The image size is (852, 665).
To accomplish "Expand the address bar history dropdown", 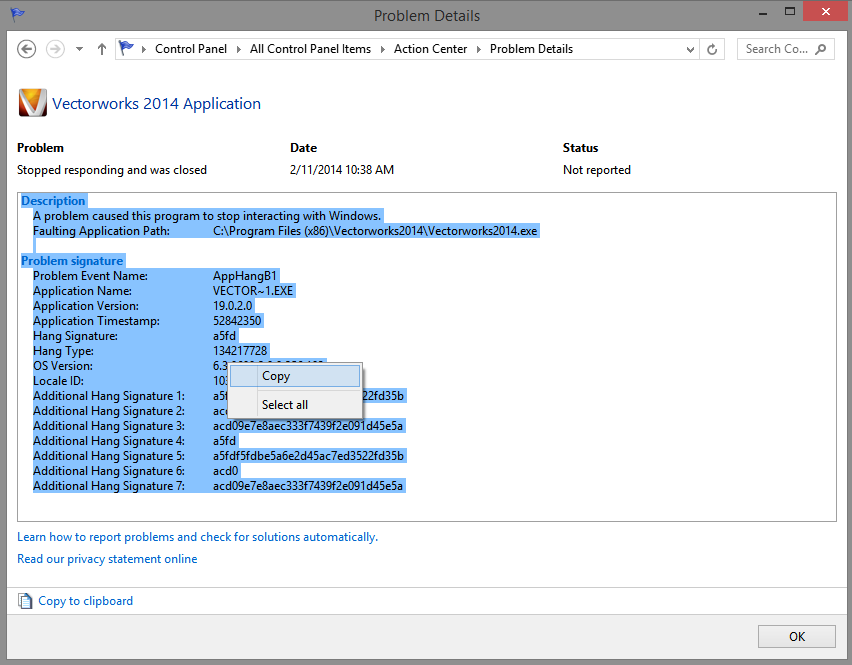I will 691,49.
